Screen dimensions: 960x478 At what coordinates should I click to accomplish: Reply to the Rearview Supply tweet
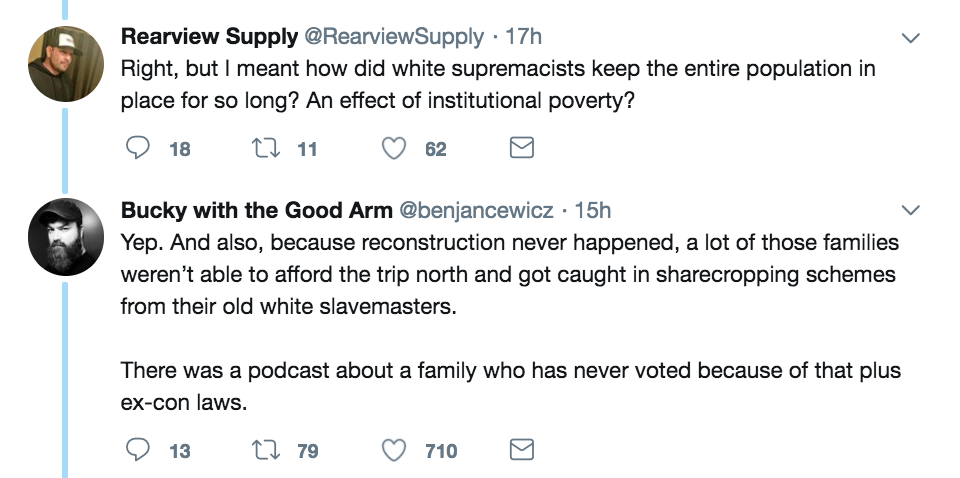[x=137, y=149]
